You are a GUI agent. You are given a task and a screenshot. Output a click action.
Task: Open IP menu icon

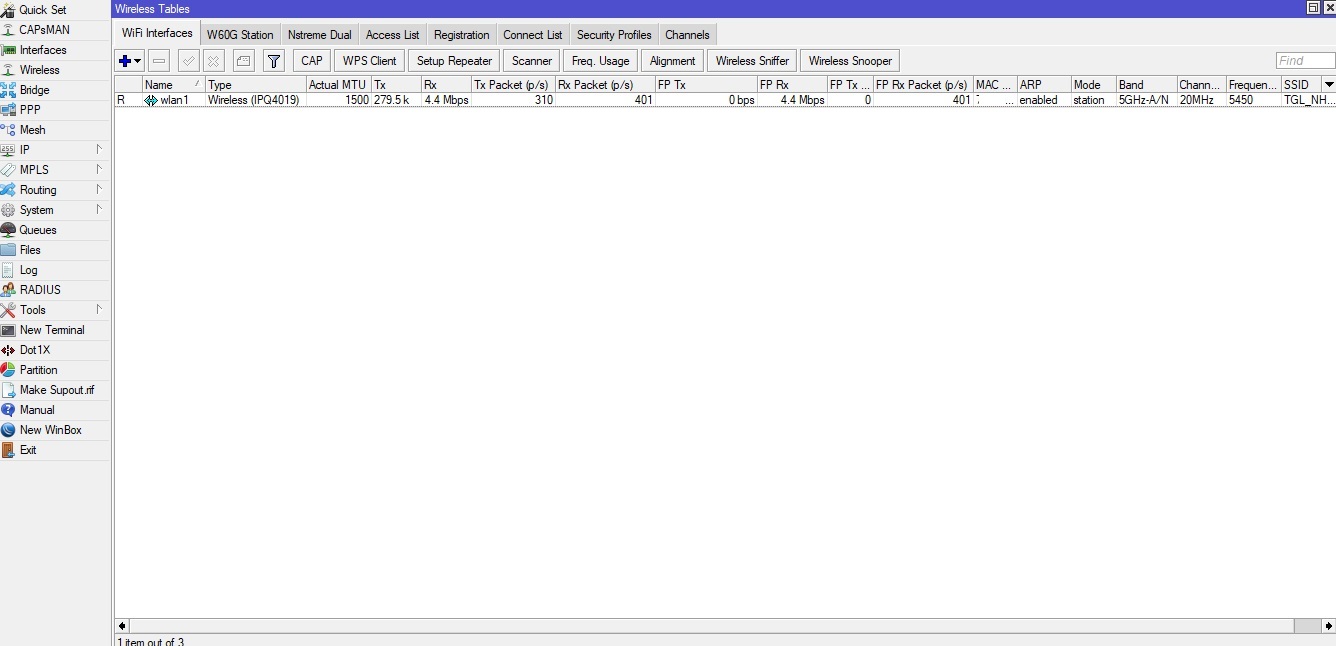(8, 150)
